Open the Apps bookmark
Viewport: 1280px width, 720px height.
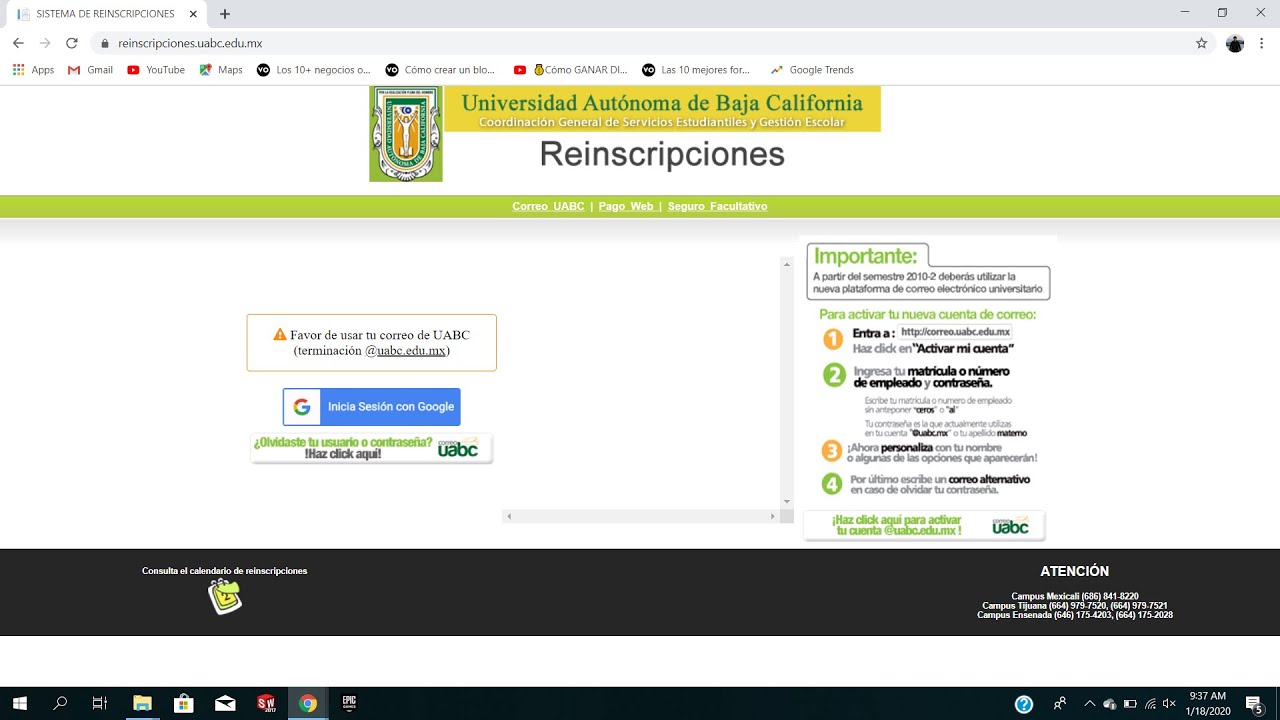coord(33,70)
